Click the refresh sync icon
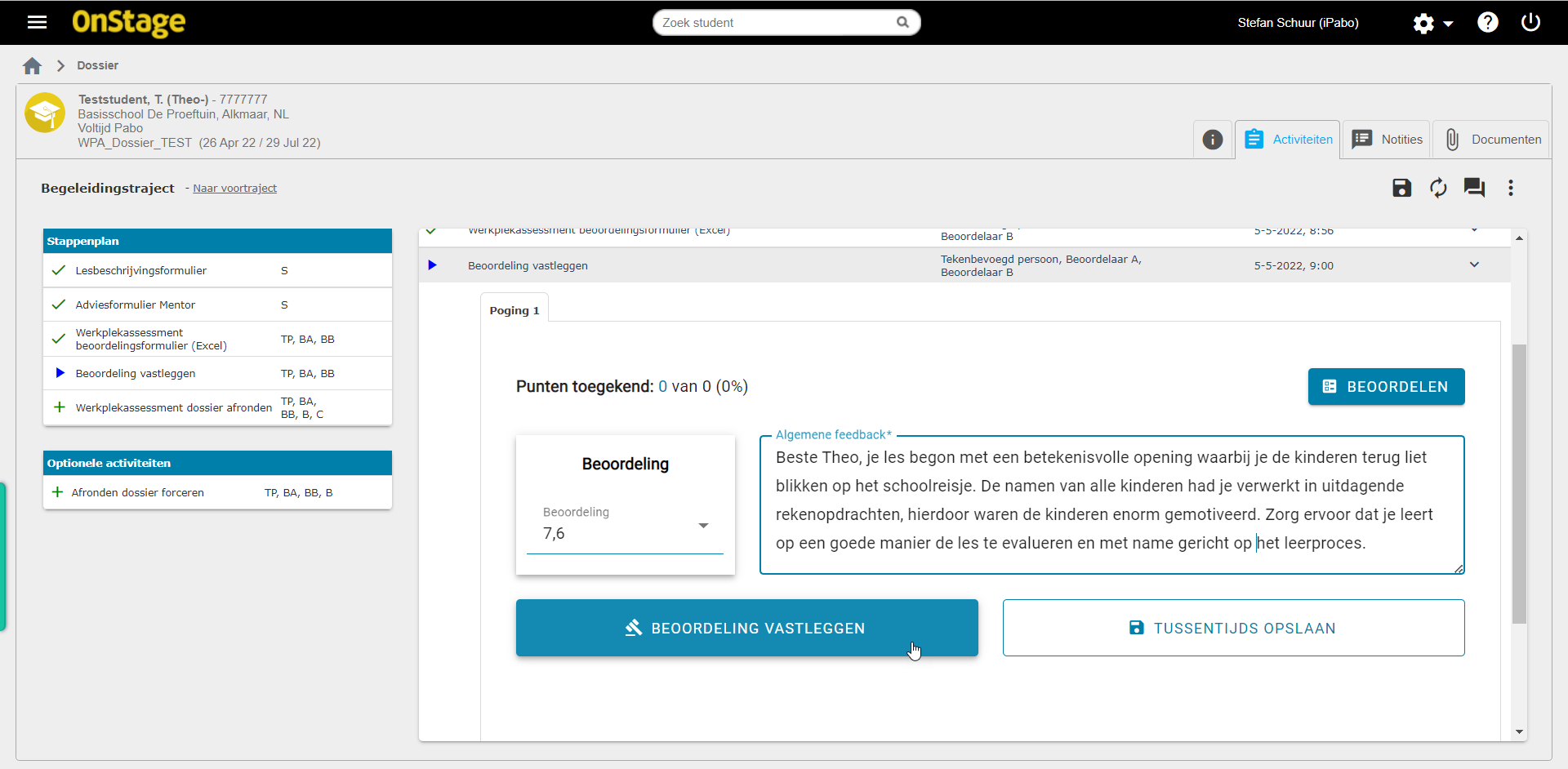 1438,188
